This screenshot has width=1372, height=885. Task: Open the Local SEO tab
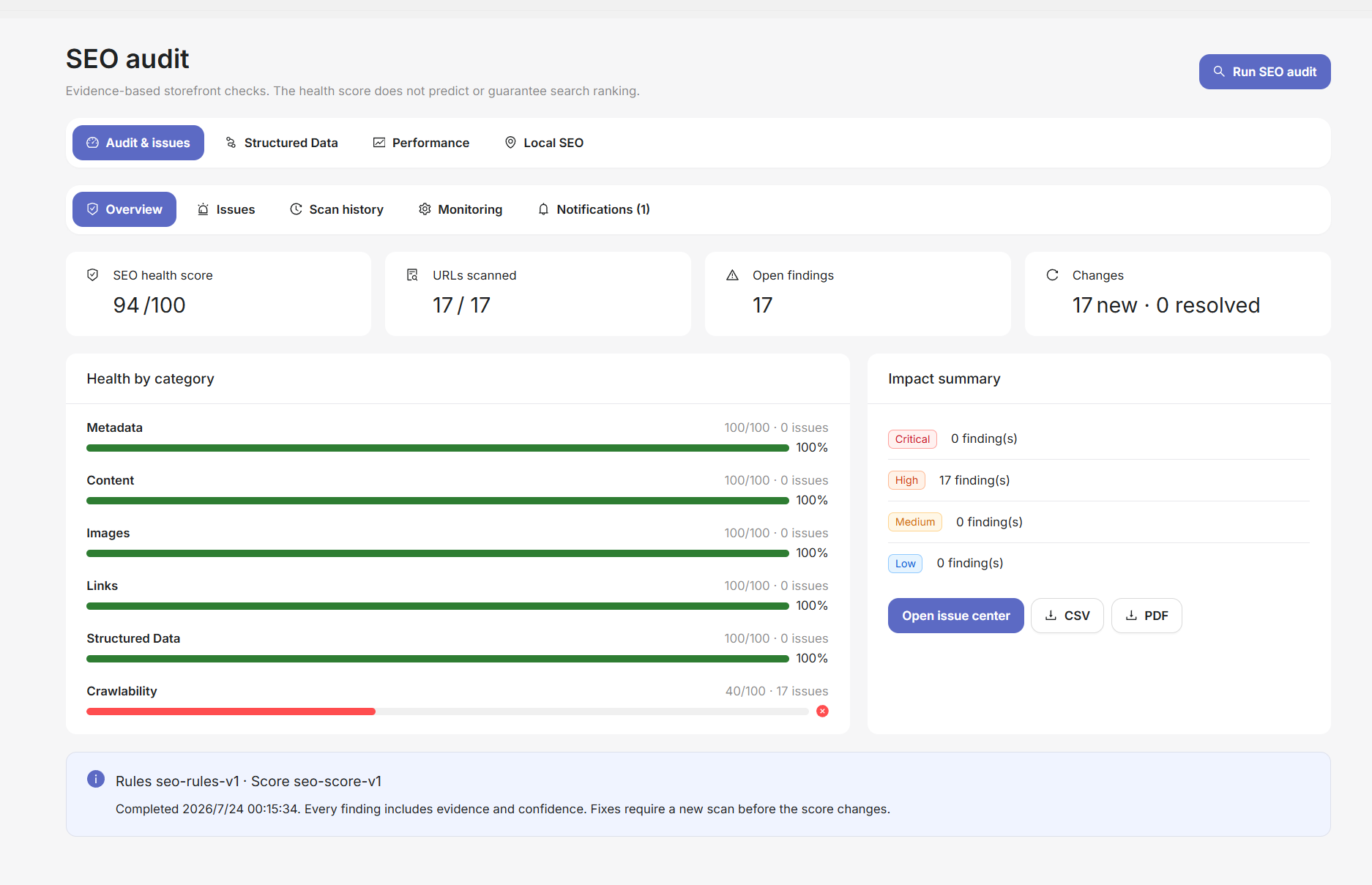tap(544, 143)
